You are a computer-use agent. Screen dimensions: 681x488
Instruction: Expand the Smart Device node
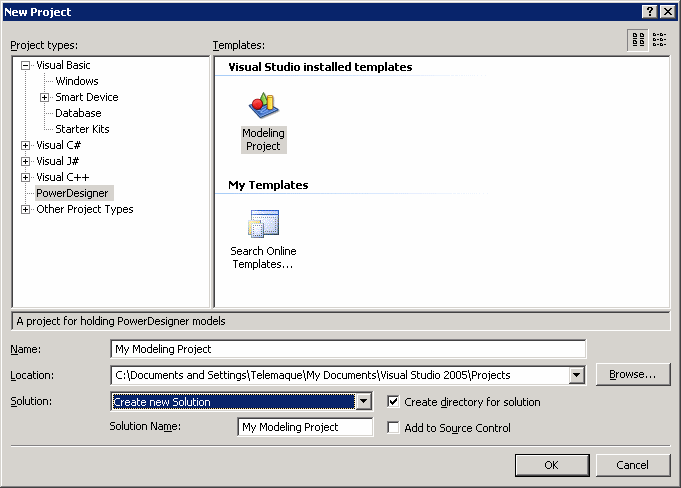pos(44,97)
